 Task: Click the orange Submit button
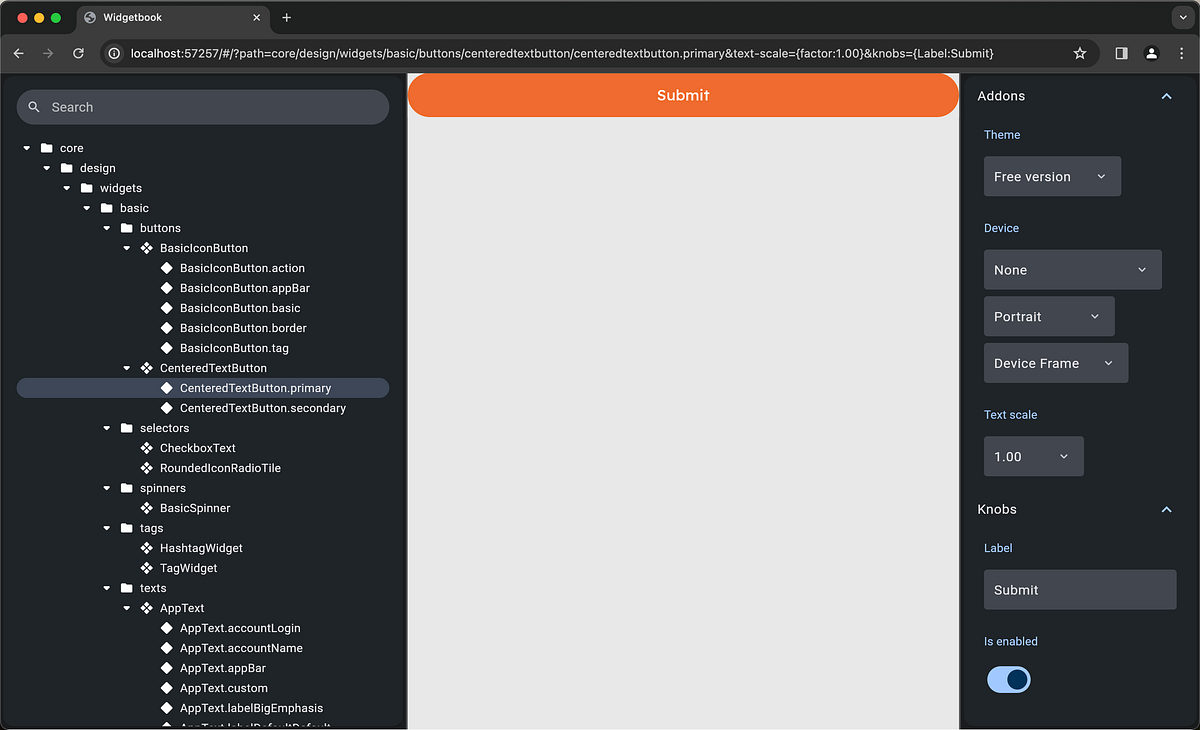pos(683,95)
